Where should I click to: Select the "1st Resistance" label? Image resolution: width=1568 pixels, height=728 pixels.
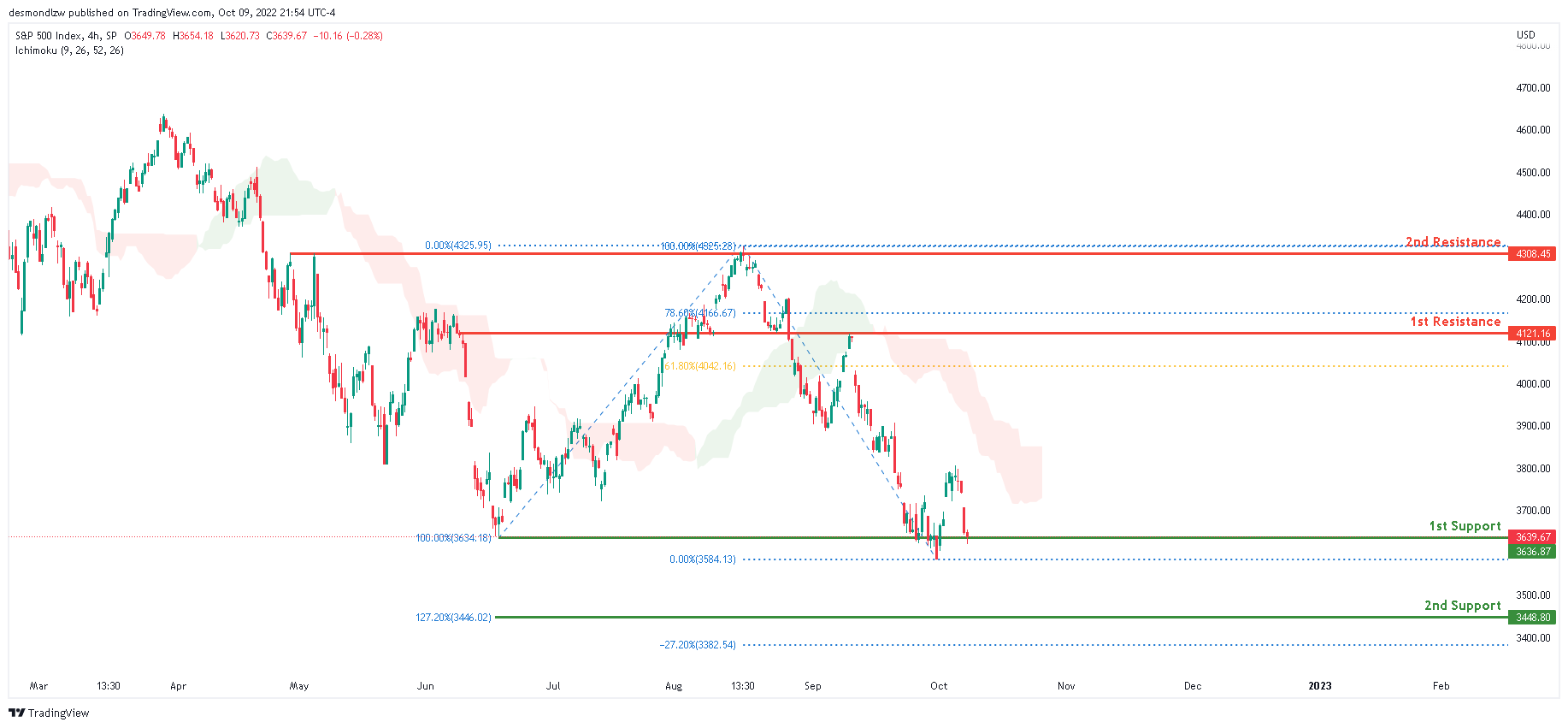point(1456,322)
